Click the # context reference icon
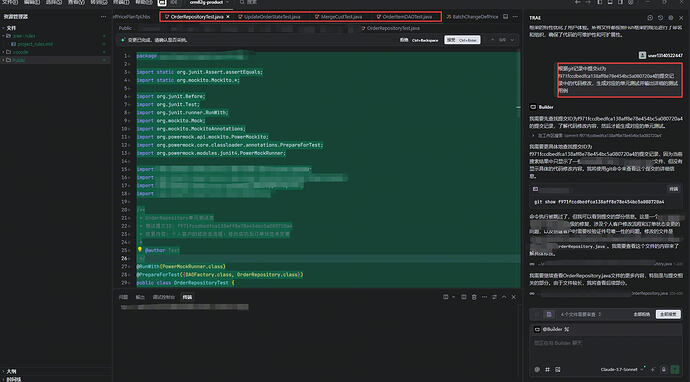690x382 pixels. (547, 369)
